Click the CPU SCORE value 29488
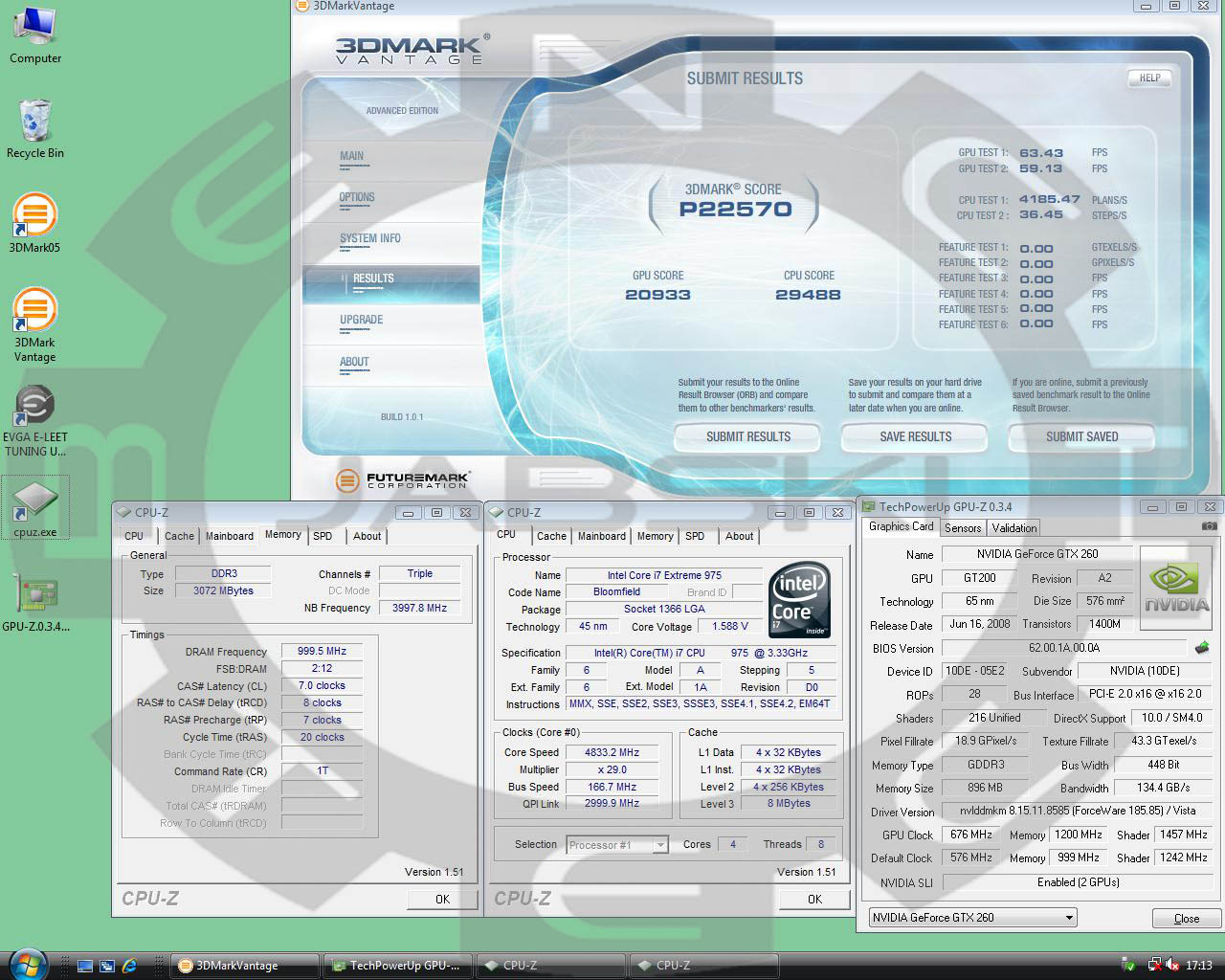Image resolution: width=1225 pixels, height=980 pixels. pos(808,295)
